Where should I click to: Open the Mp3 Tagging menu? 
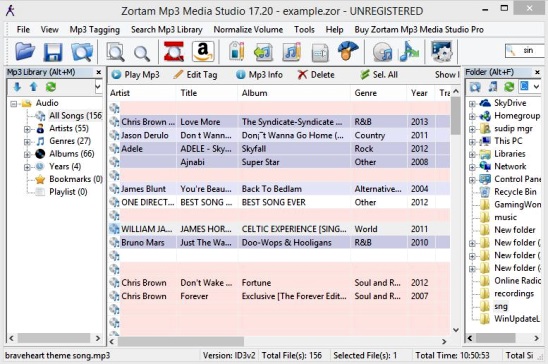coord(94,30)
